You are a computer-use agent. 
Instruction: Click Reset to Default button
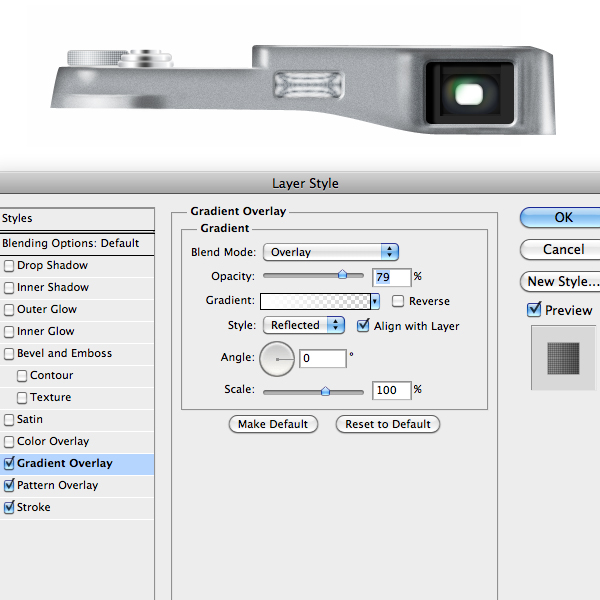[x=388, y=424]
